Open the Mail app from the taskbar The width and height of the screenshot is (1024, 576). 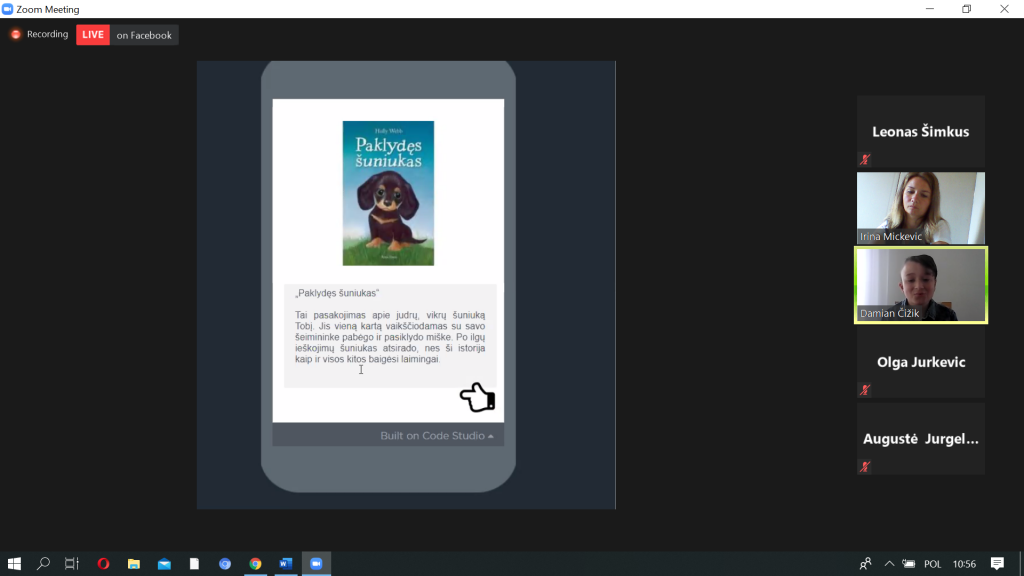(164, 564)
